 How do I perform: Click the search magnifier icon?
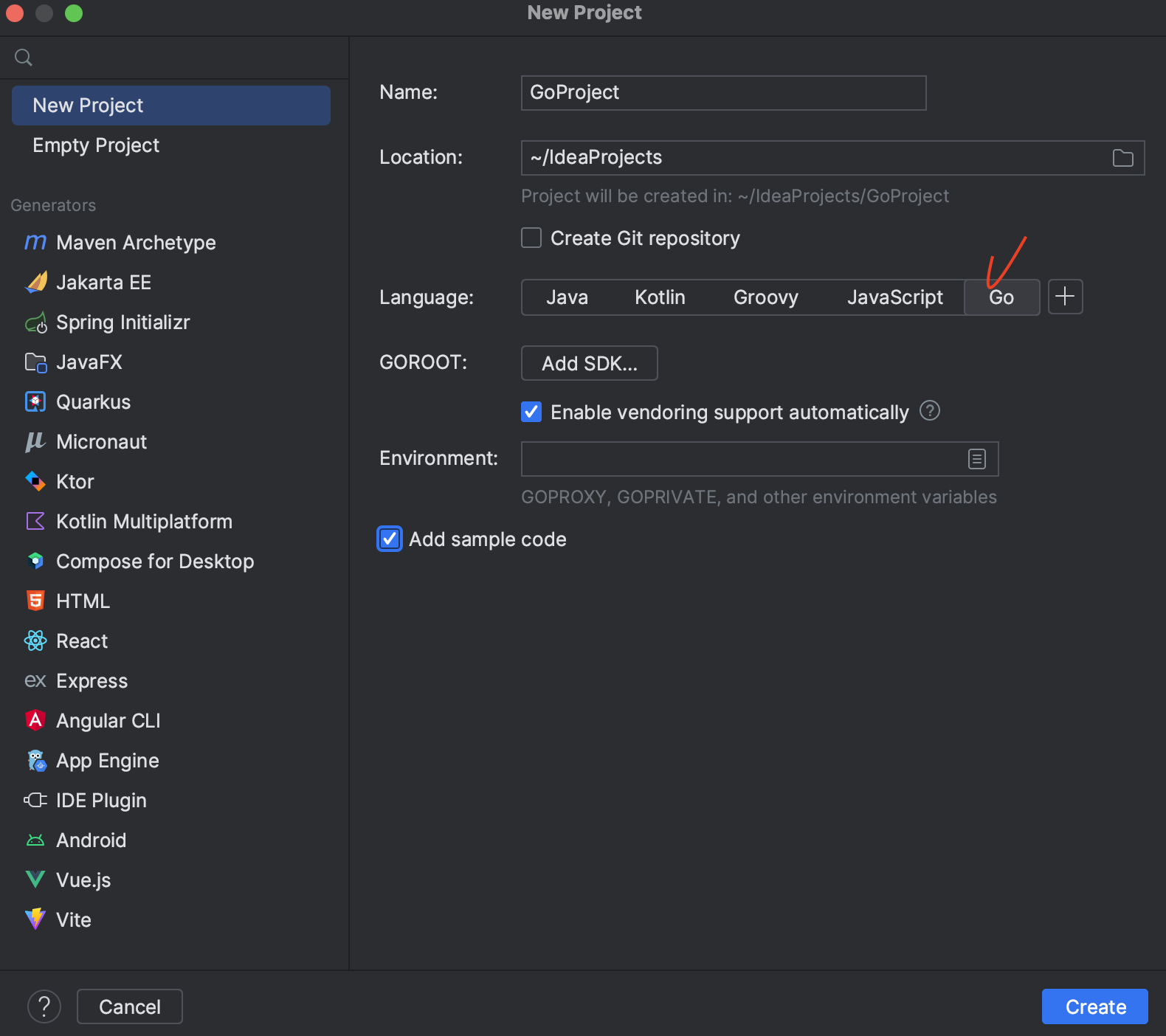click(24, 58)
